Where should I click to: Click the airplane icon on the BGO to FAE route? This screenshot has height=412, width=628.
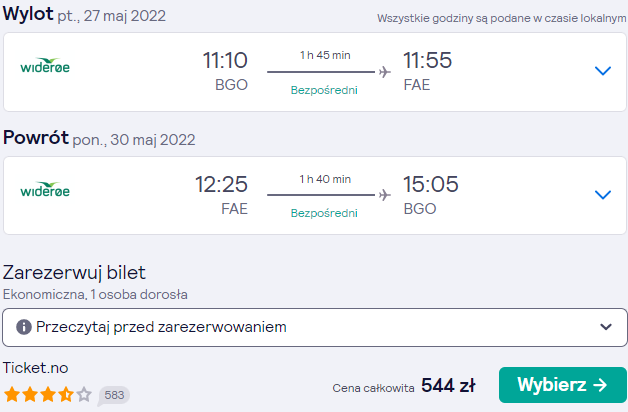click(384, 72)
